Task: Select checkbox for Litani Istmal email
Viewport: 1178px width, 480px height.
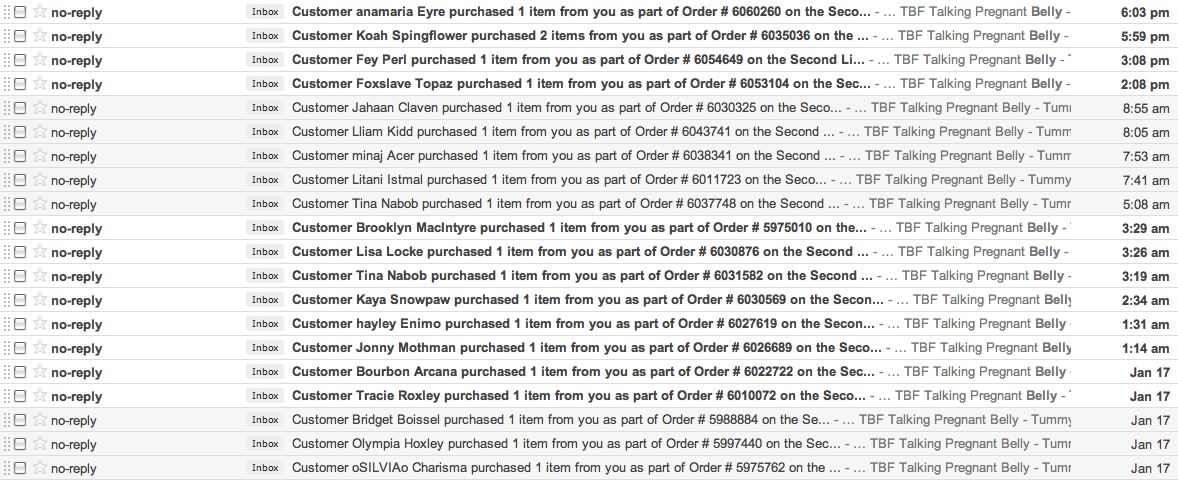Action: coord(20,180)
